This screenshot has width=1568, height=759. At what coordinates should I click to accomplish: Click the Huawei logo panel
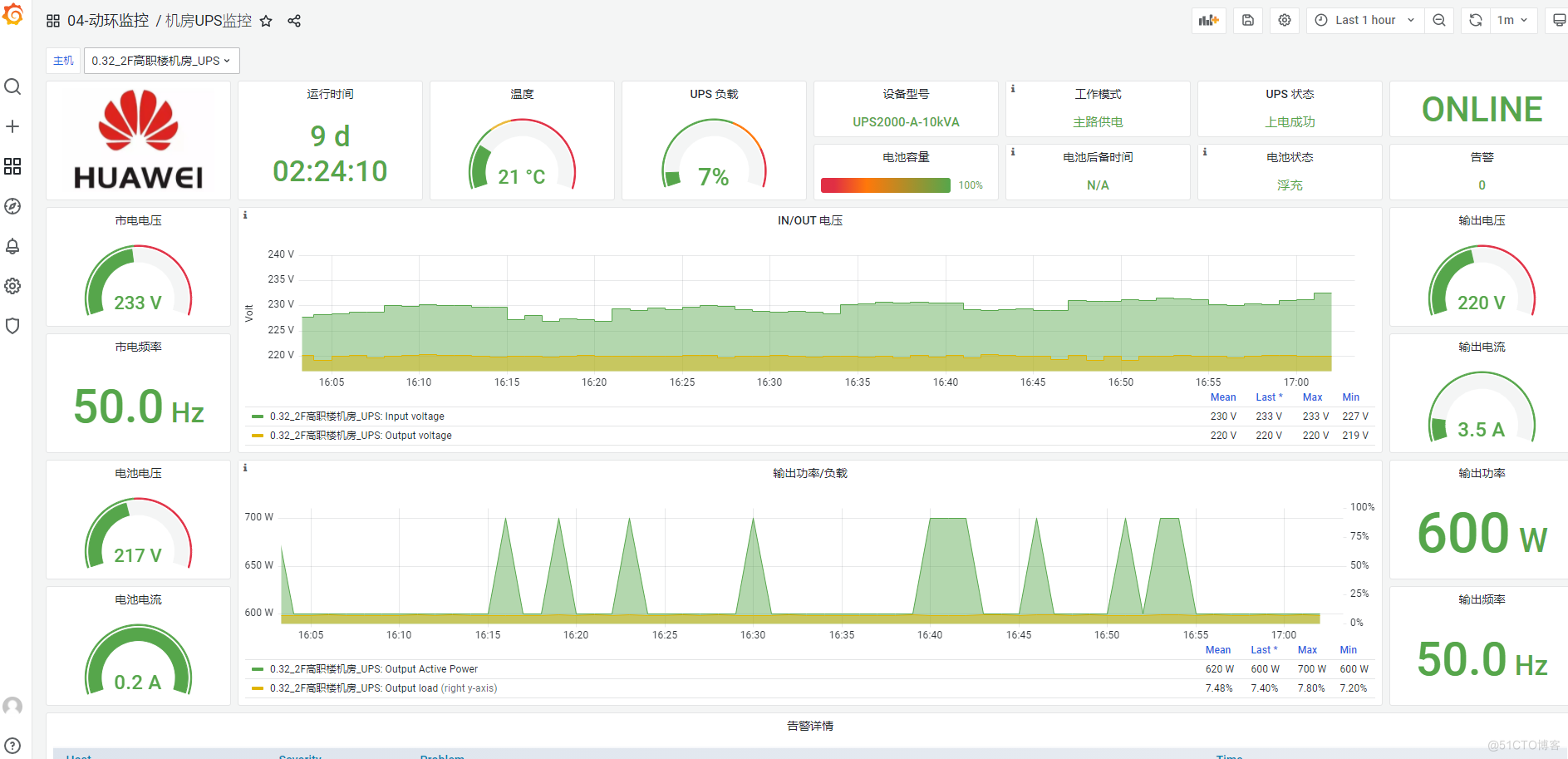click(138, 140)
